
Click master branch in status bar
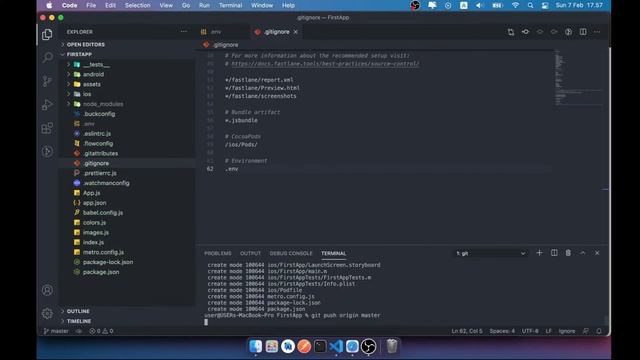56,331
